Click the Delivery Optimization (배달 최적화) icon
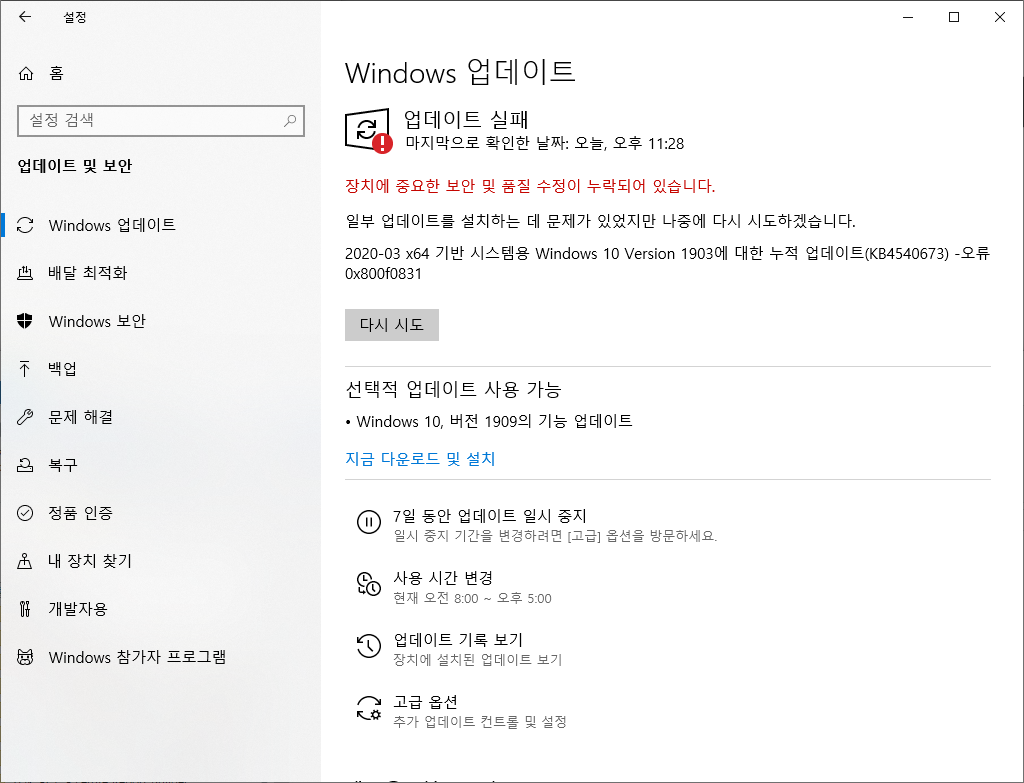The height and width of the screenshot is (783, 1024). click(x=25, y=273)
